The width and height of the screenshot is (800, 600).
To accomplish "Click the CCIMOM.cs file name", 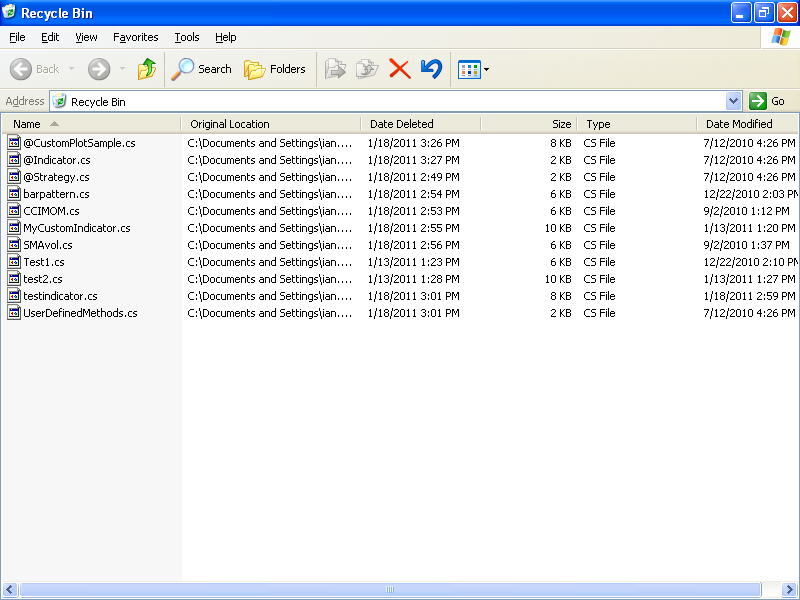I will 51,211.
